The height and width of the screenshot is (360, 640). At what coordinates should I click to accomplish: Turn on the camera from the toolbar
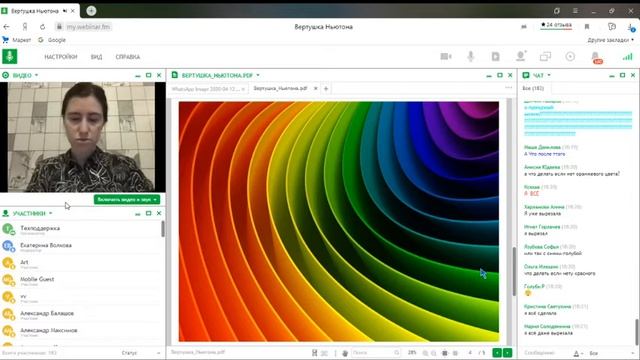click(446, 56)
